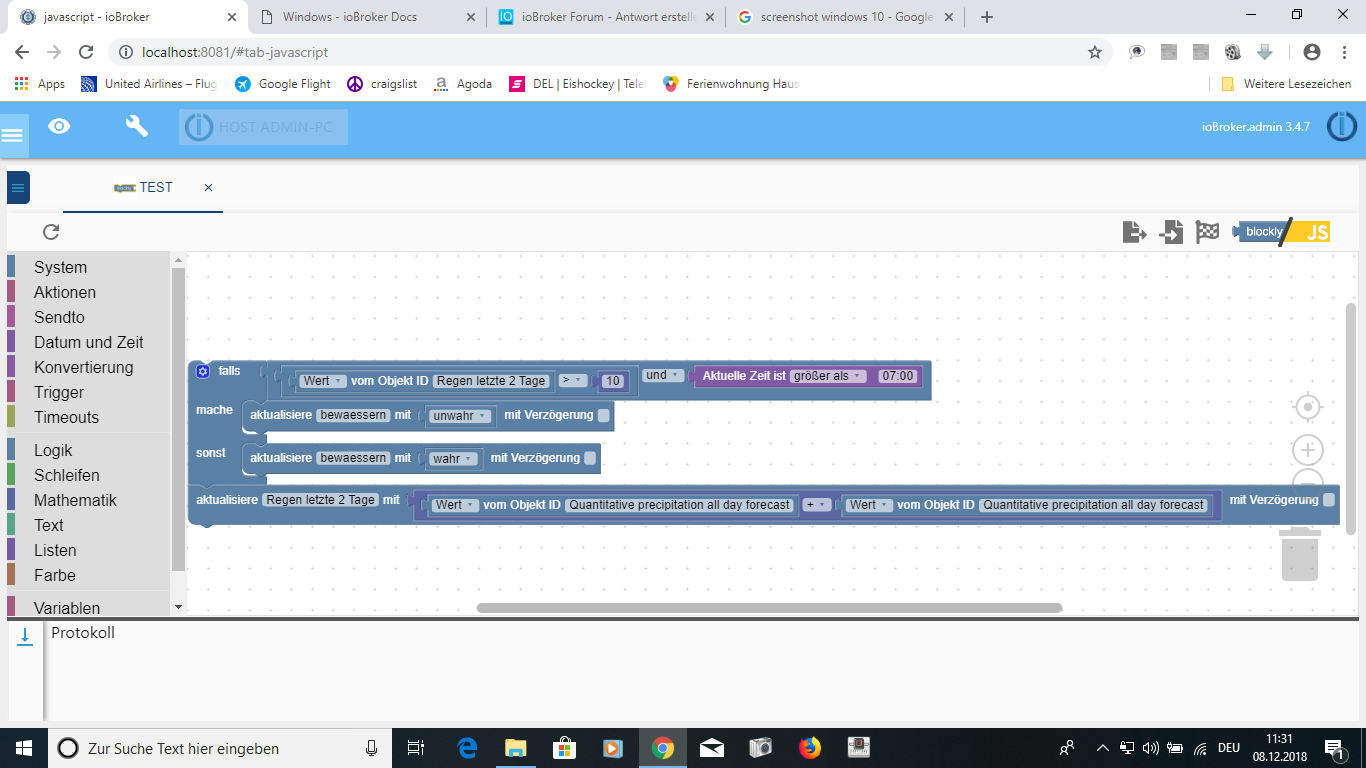
Task: Open the Logik toolbox category
Action: tap(53, 450)
